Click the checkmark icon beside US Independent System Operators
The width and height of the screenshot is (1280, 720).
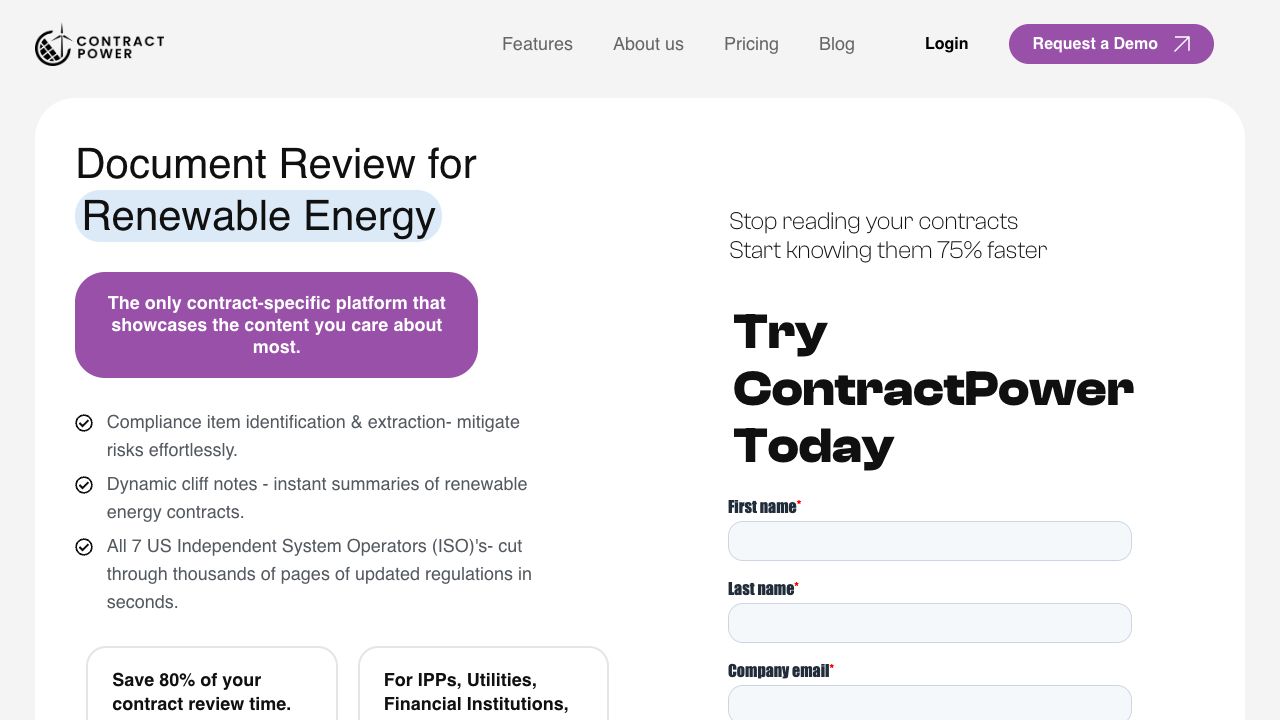pyautogui.click(x=84, y=547)
